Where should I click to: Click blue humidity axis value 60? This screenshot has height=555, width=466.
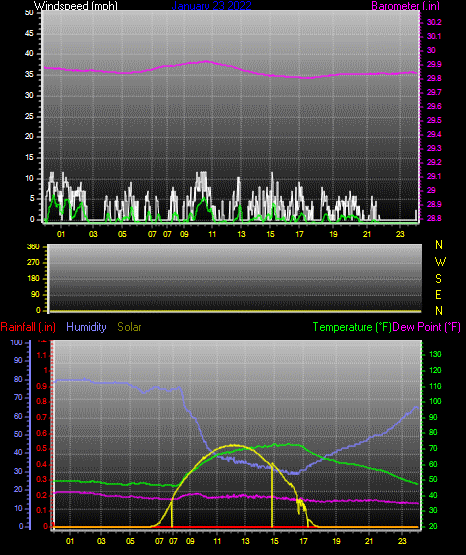(x=18, y=417)
